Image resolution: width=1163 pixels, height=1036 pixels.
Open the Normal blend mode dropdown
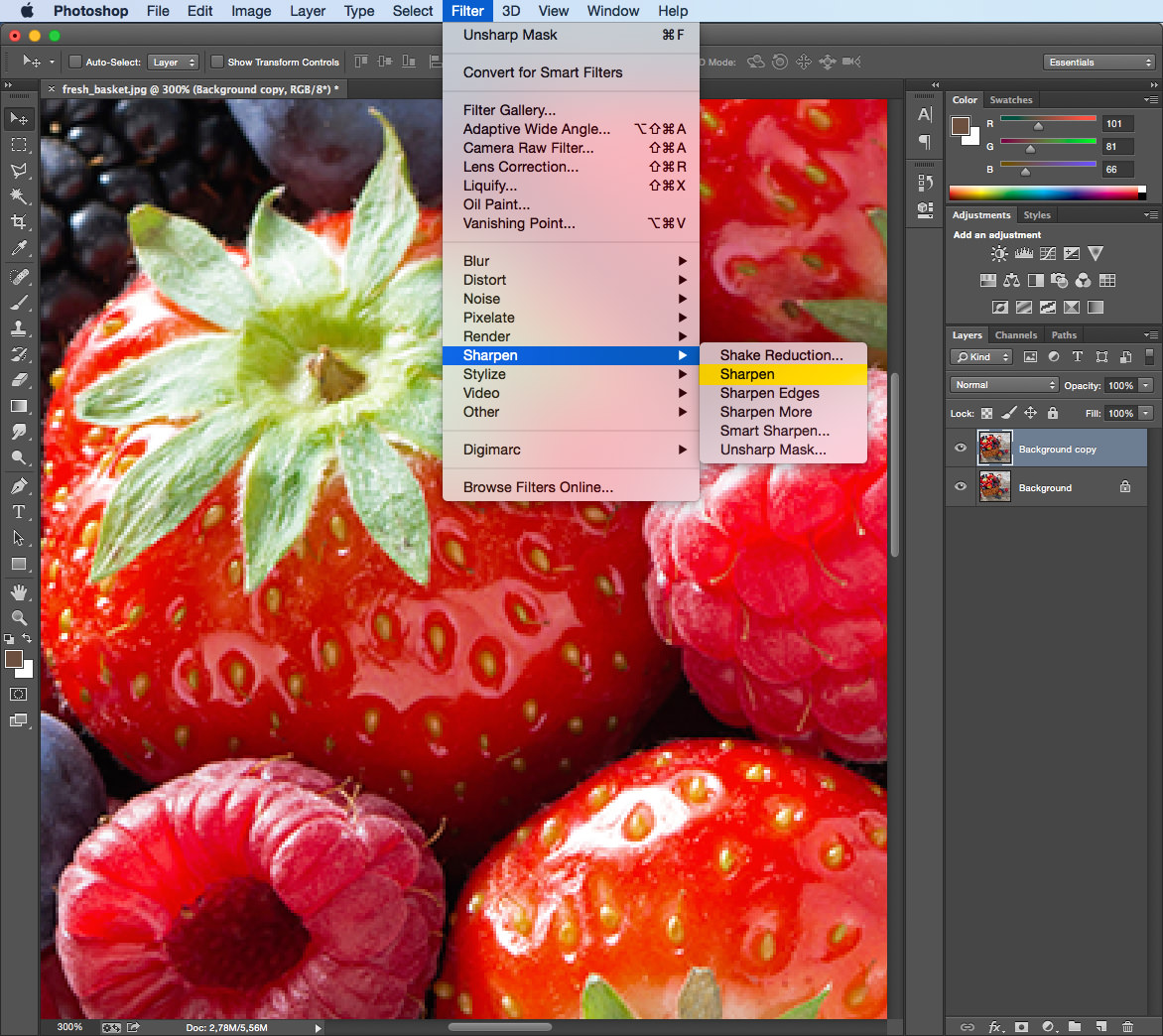click(1003, 385)
